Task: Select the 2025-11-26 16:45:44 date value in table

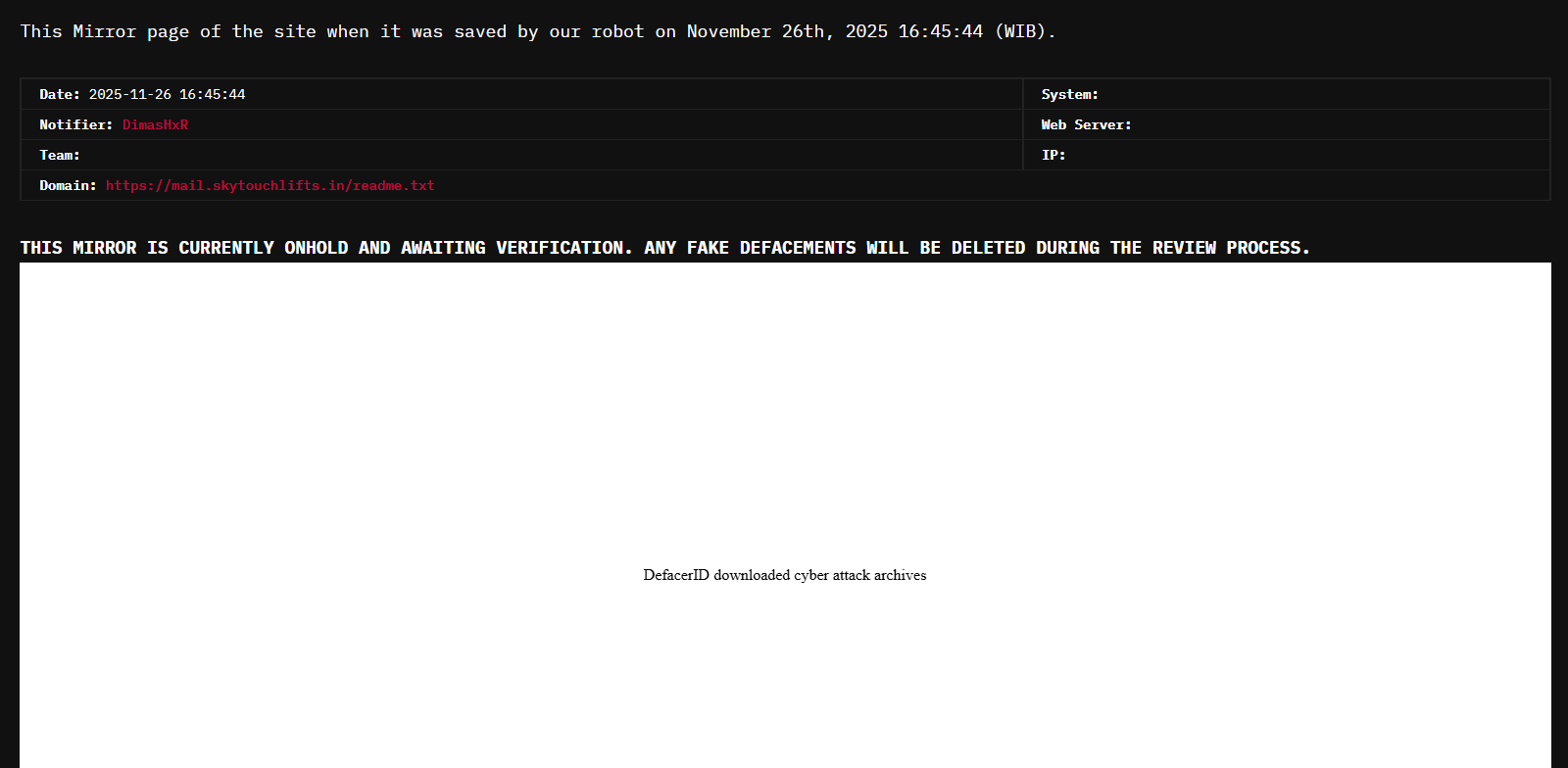Action: pos(167,94)
